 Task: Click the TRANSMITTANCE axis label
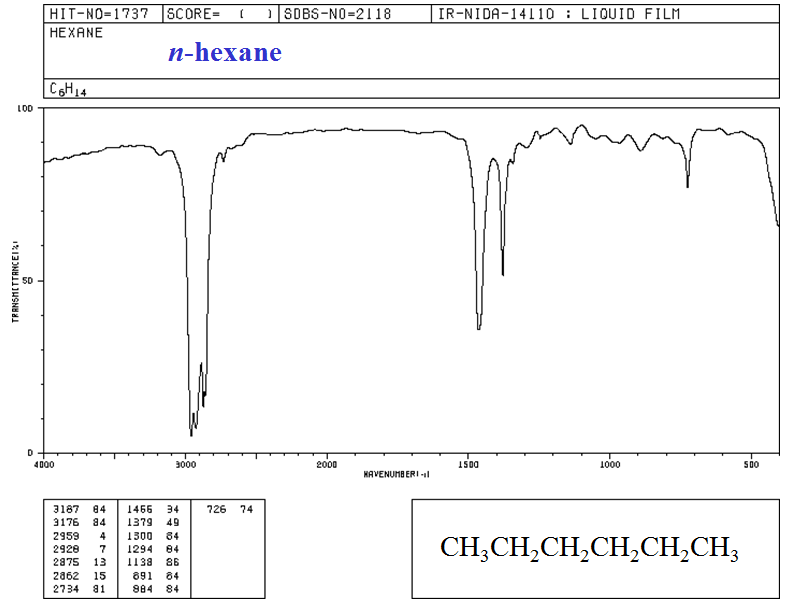(16, 281)
